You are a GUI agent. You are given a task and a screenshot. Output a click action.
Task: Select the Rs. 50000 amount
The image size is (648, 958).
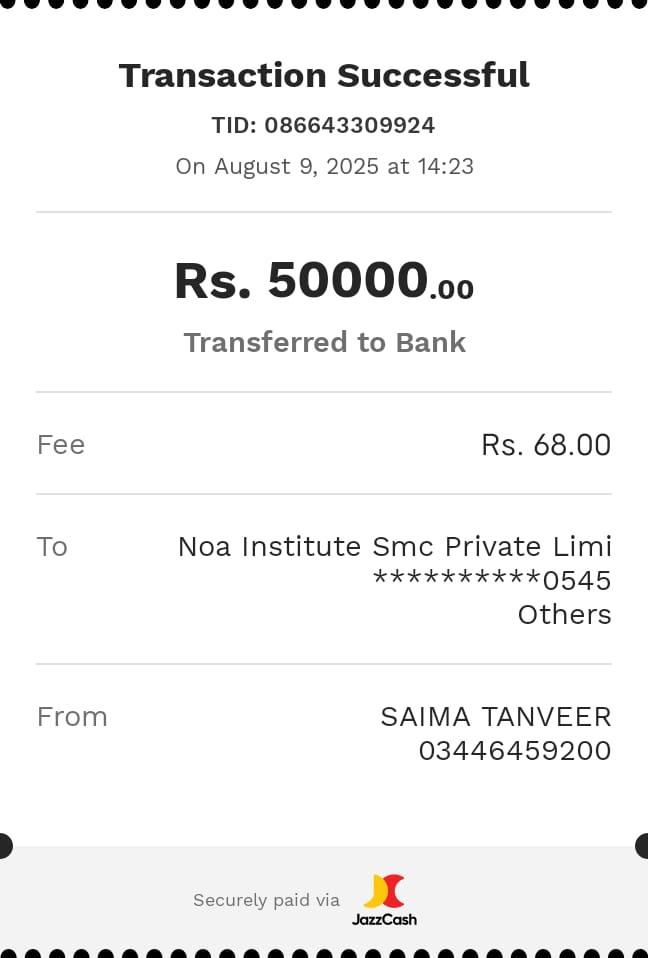pyautogui.click(x=323, y=281)
